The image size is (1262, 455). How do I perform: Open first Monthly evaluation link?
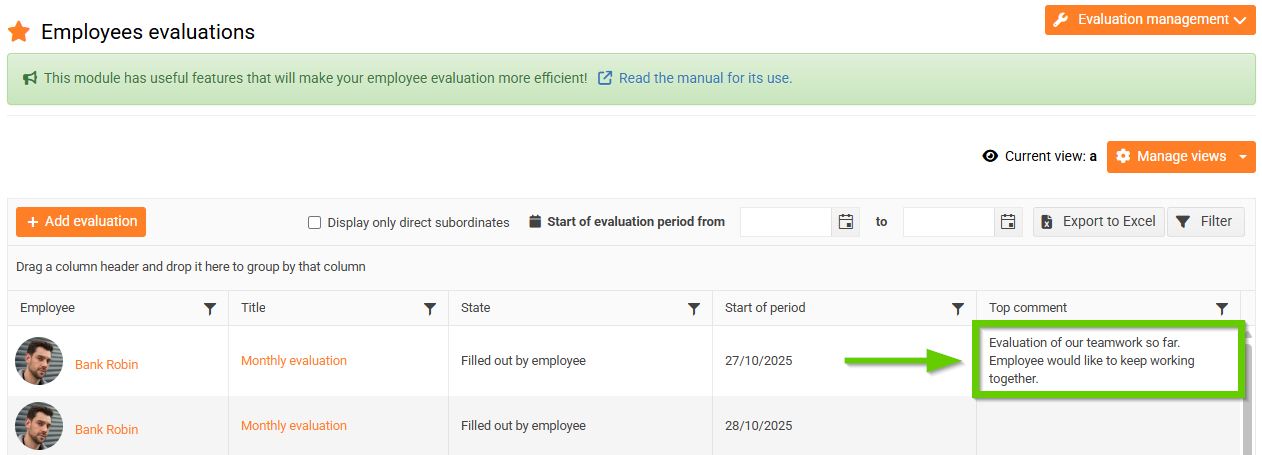[294, 361]
